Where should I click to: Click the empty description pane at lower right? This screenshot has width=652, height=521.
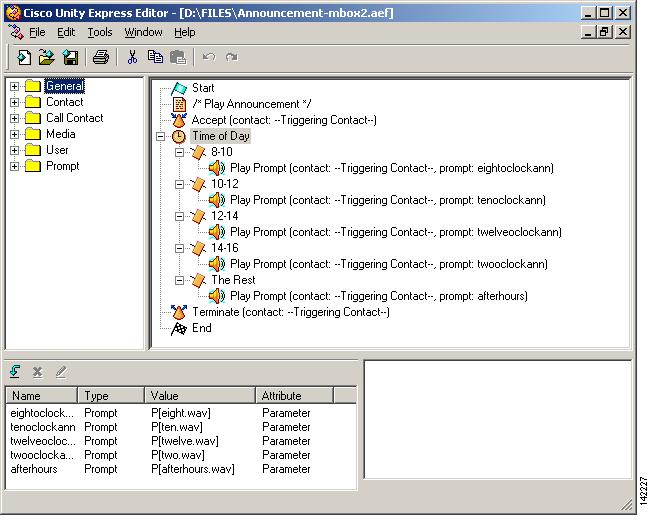498,420
